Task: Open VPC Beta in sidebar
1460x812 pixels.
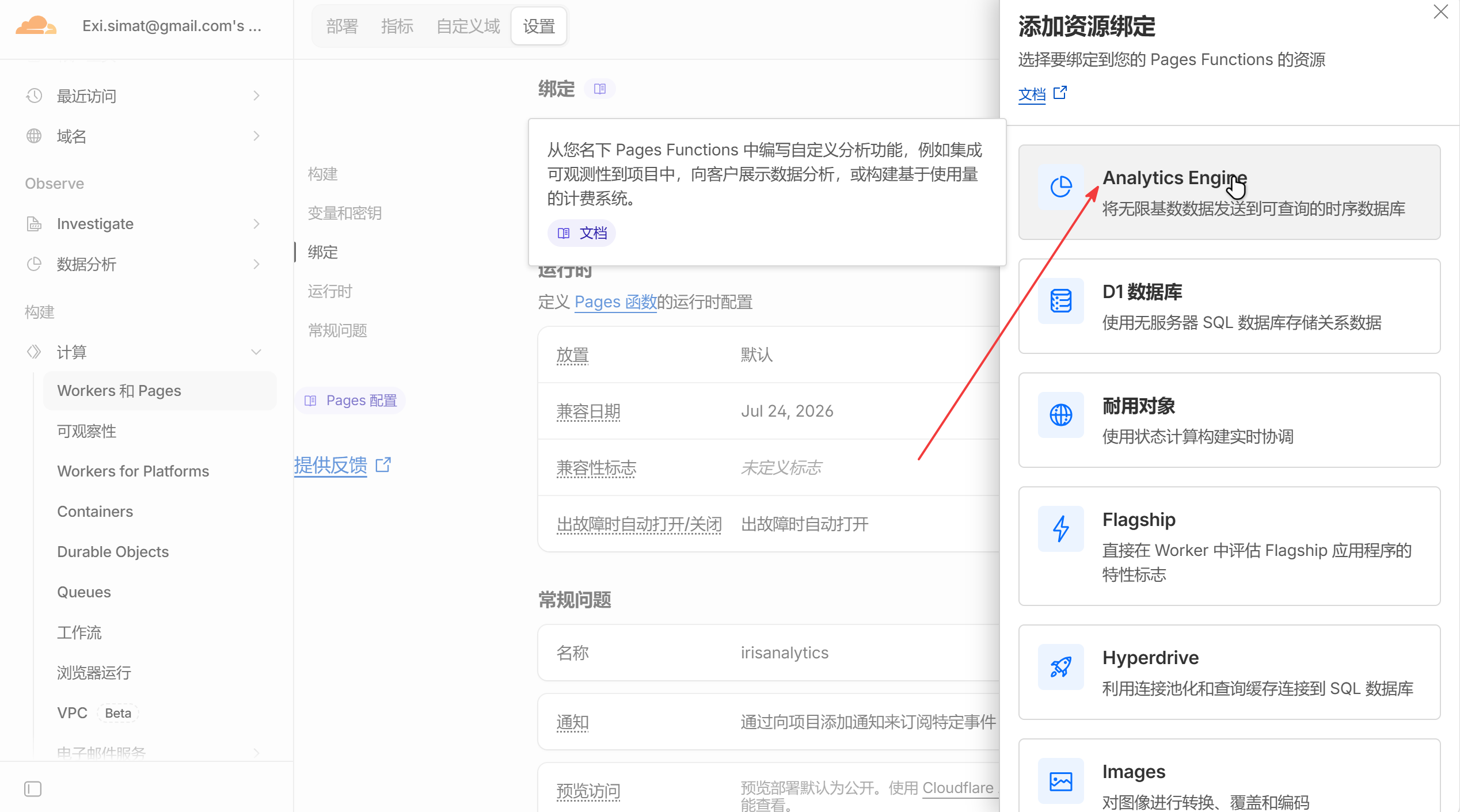Action: click(x=97, y=713)
